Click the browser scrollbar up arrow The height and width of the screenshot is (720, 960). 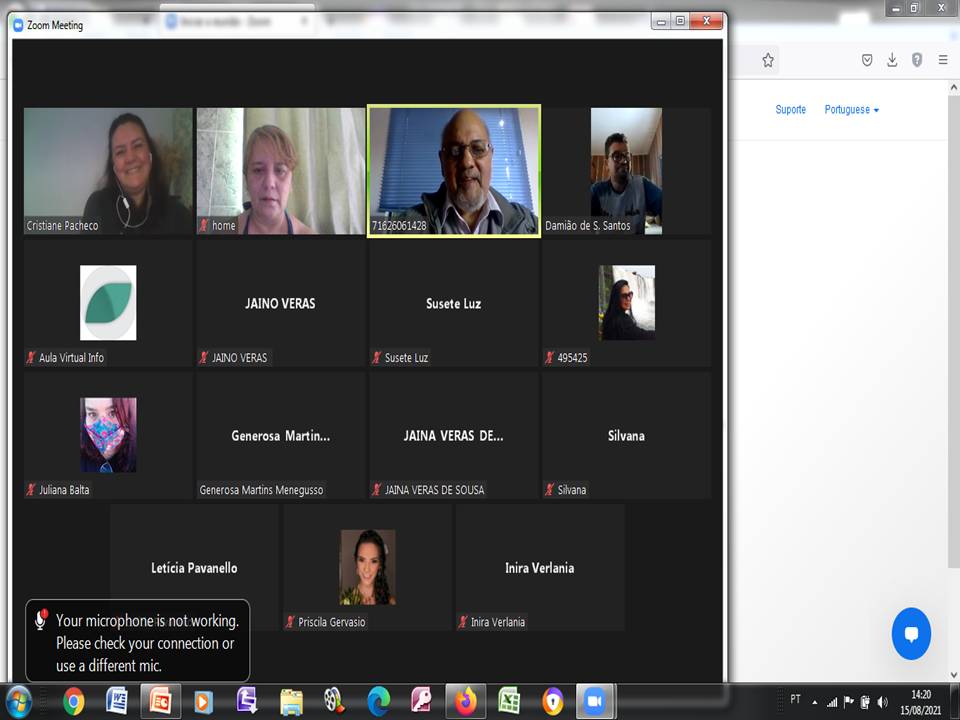tap(953, 88)
